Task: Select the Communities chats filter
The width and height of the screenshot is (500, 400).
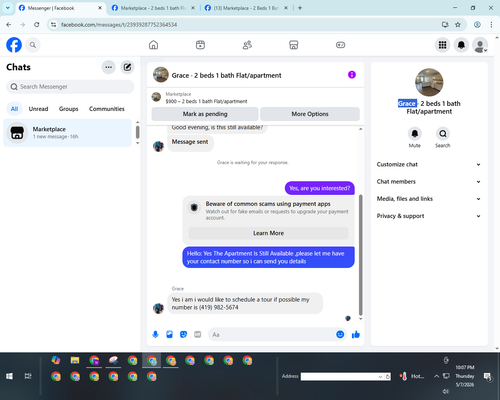Action: [x=107, y=109]
